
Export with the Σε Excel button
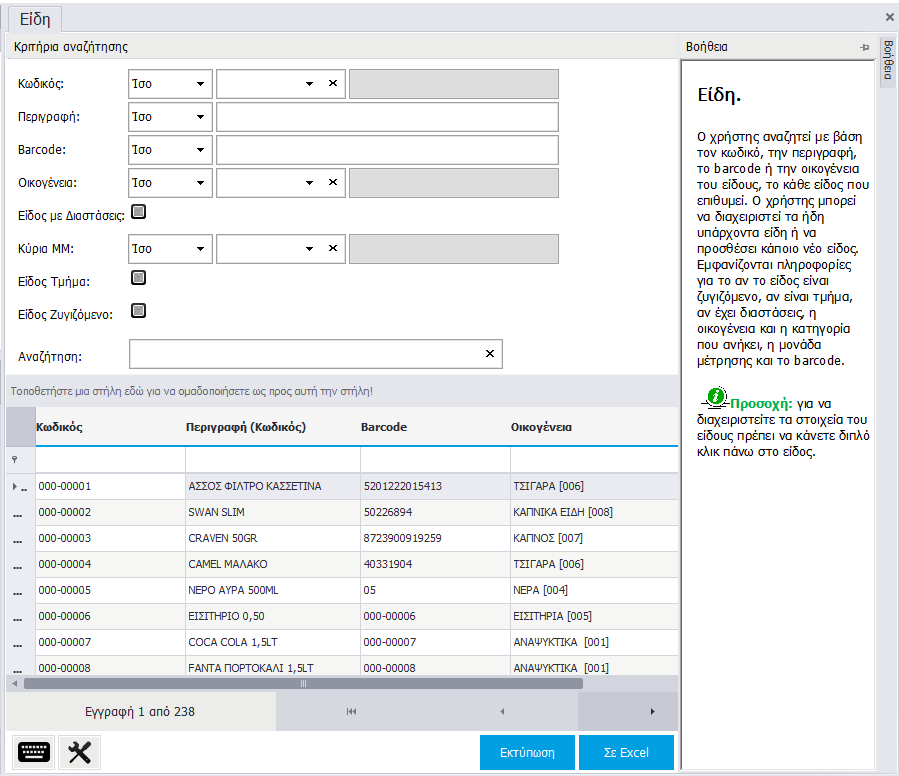pos(627,752)
